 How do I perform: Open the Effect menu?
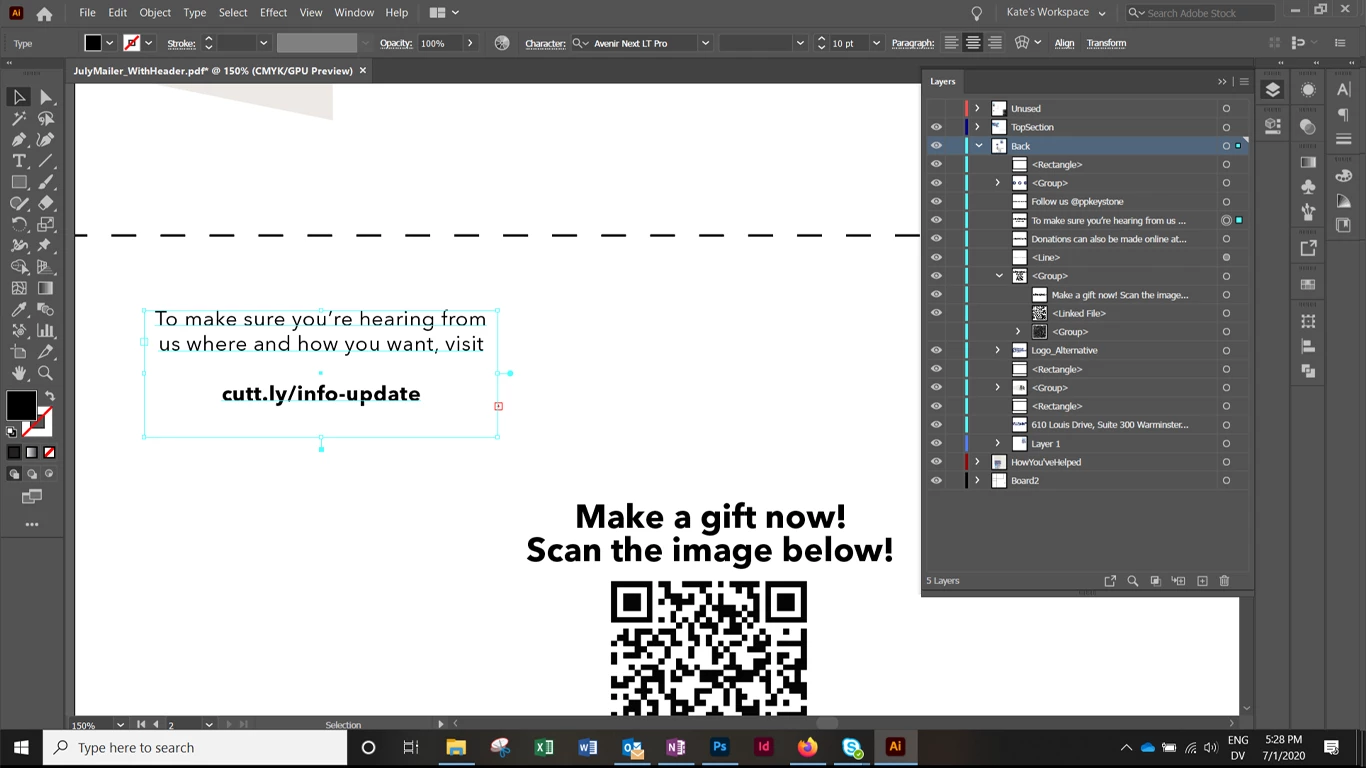(273, 12)
